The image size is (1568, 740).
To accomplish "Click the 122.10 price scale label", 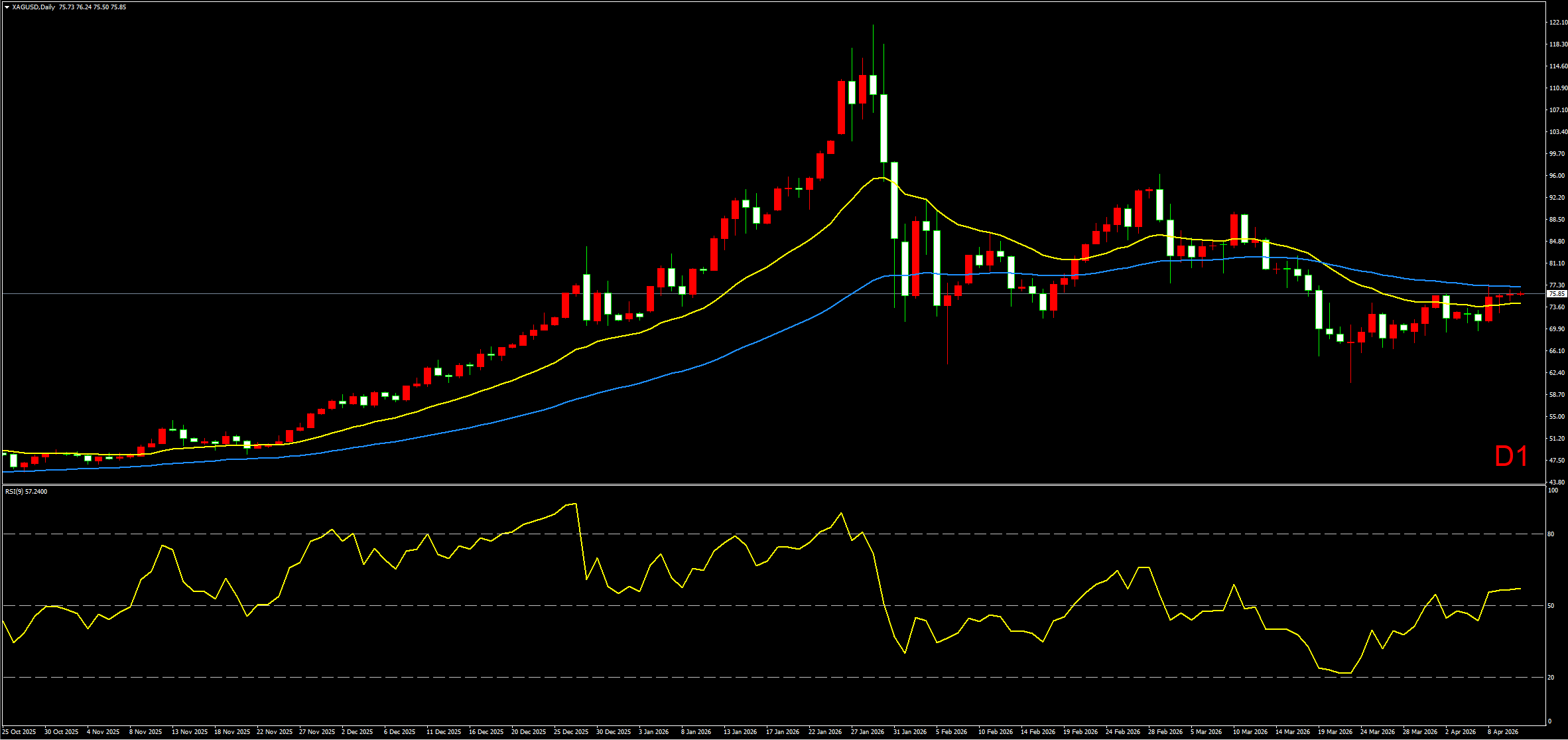I will pos(1557,23).
